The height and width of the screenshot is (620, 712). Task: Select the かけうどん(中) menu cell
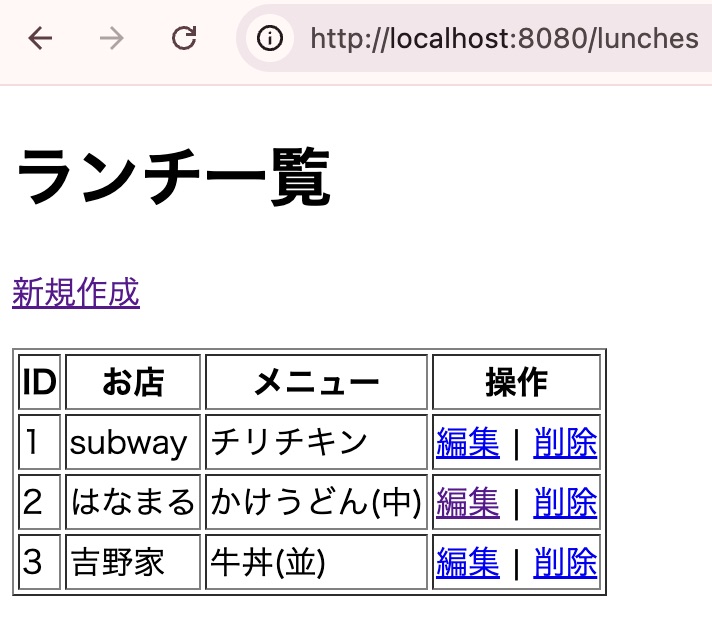click(x=316, y=502)
